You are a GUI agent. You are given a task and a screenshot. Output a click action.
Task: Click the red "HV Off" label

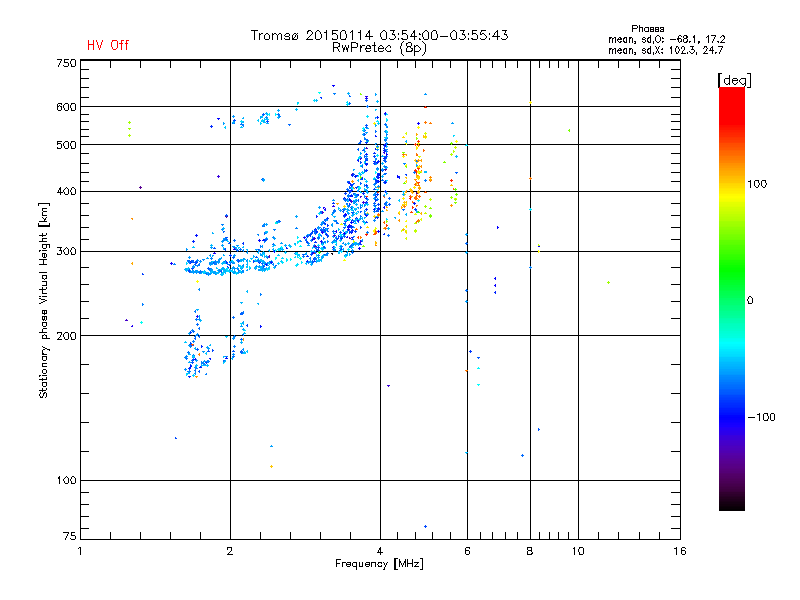108,45
